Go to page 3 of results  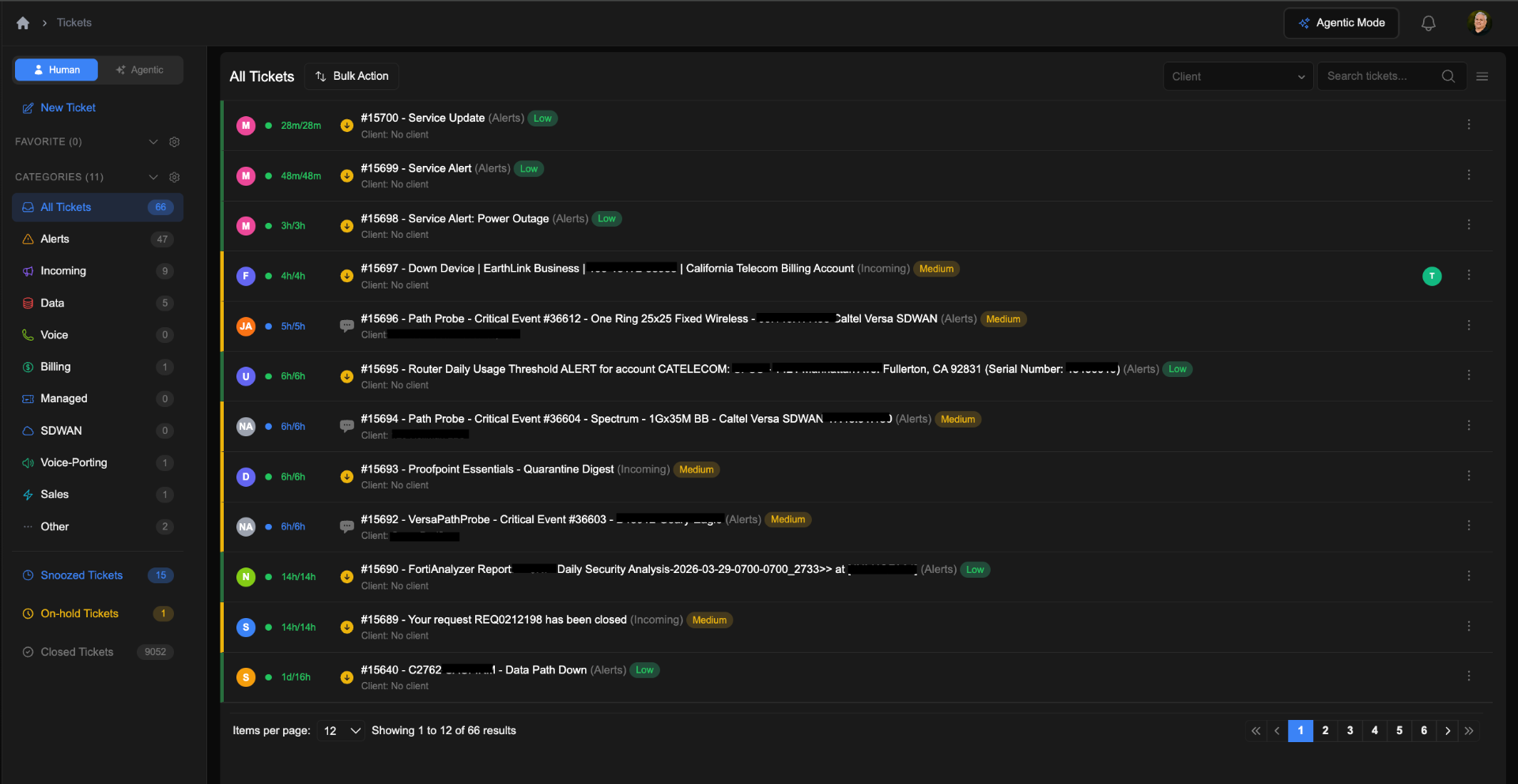pyautogui.click(x=1350, y=731)
